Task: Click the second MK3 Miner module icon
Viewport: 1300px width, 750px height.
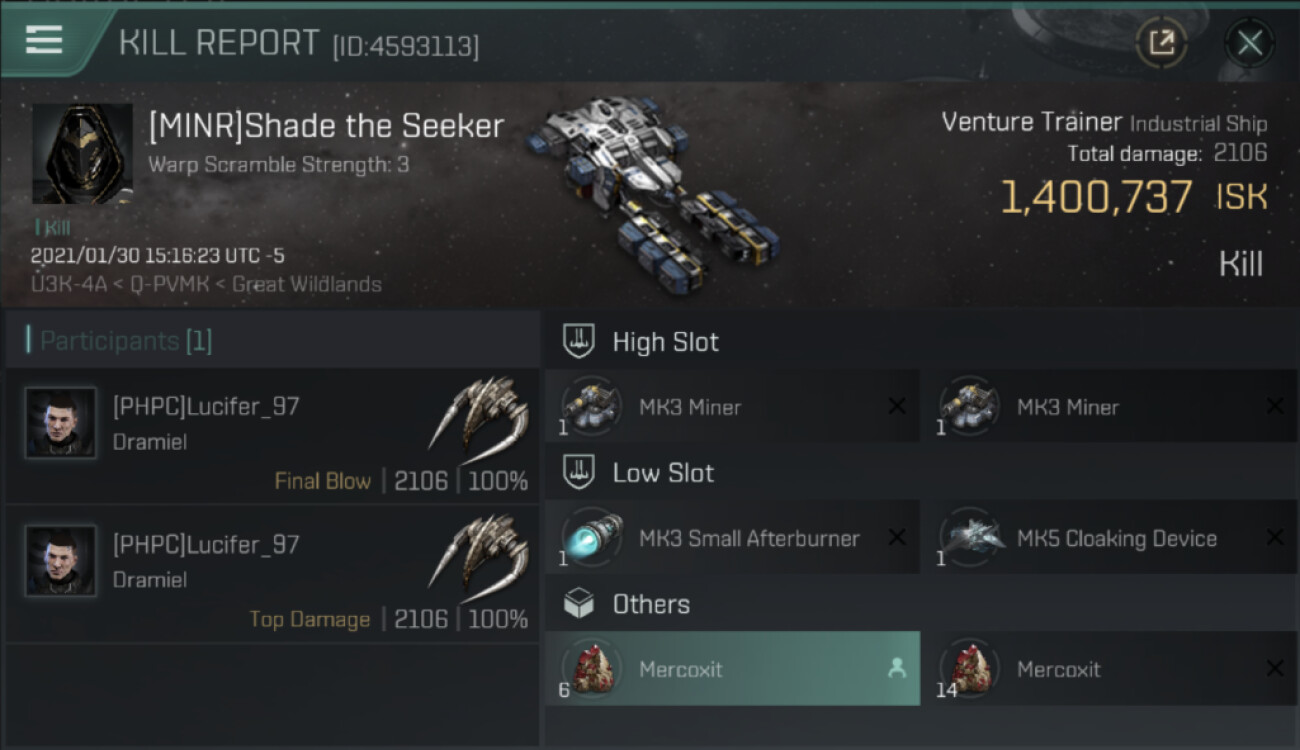Action: click(969, 407)
